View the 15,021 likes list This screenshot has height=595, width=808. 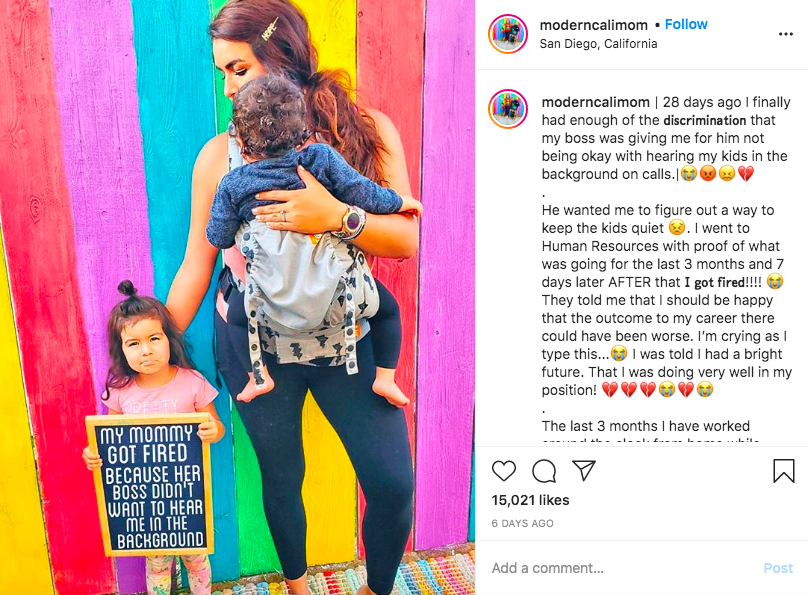tap(530, 500)
